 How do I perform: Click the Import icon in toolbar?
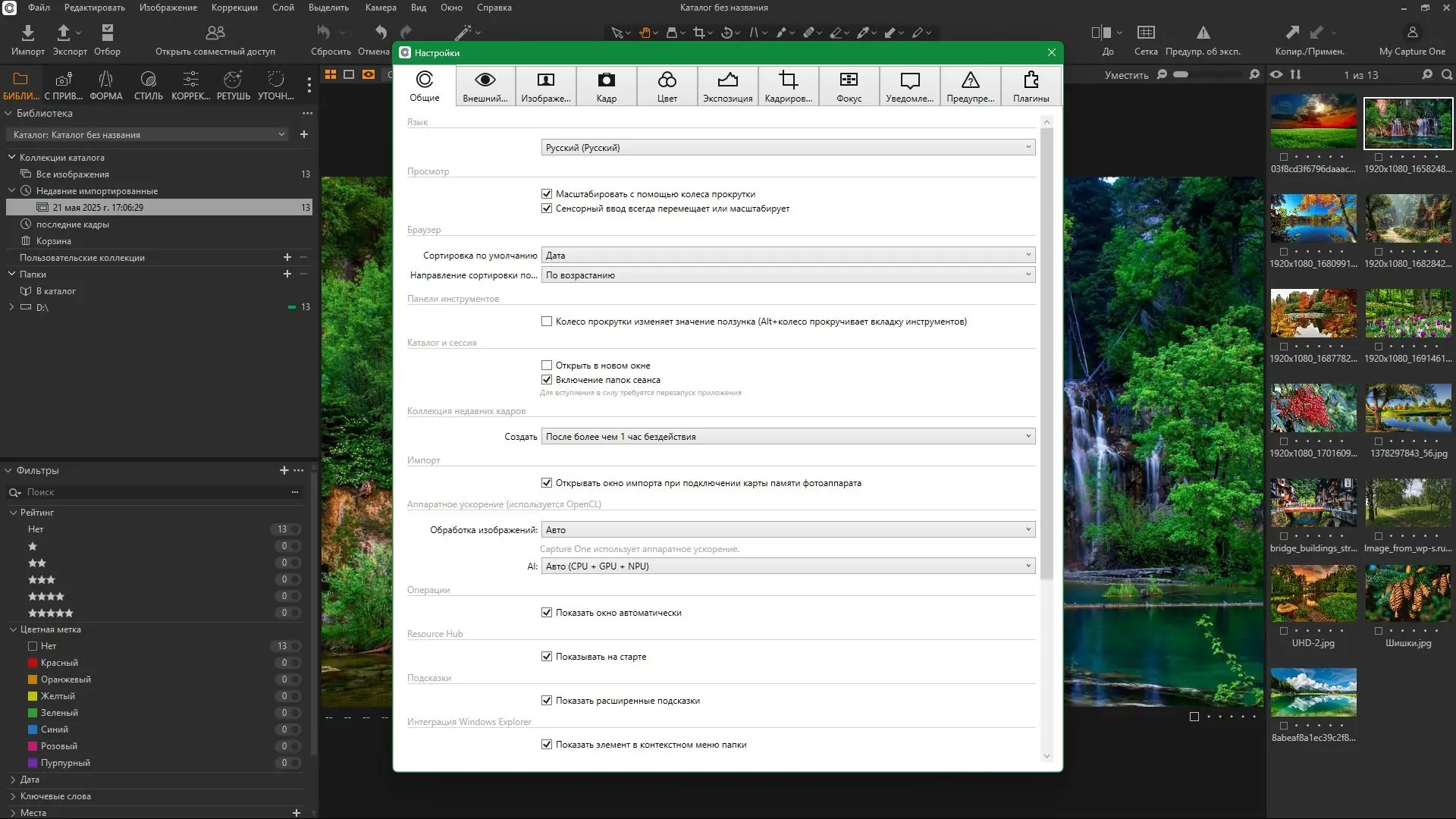(x=28, y=33)
